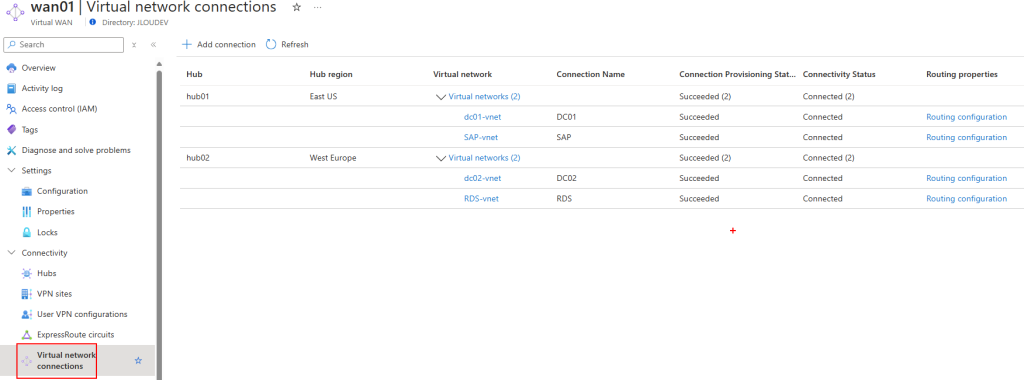The height and width of the screenshot is (380, 1024).
Task: Click the Diagnose and solve problems wrench icon
Action: pos(11,150)
